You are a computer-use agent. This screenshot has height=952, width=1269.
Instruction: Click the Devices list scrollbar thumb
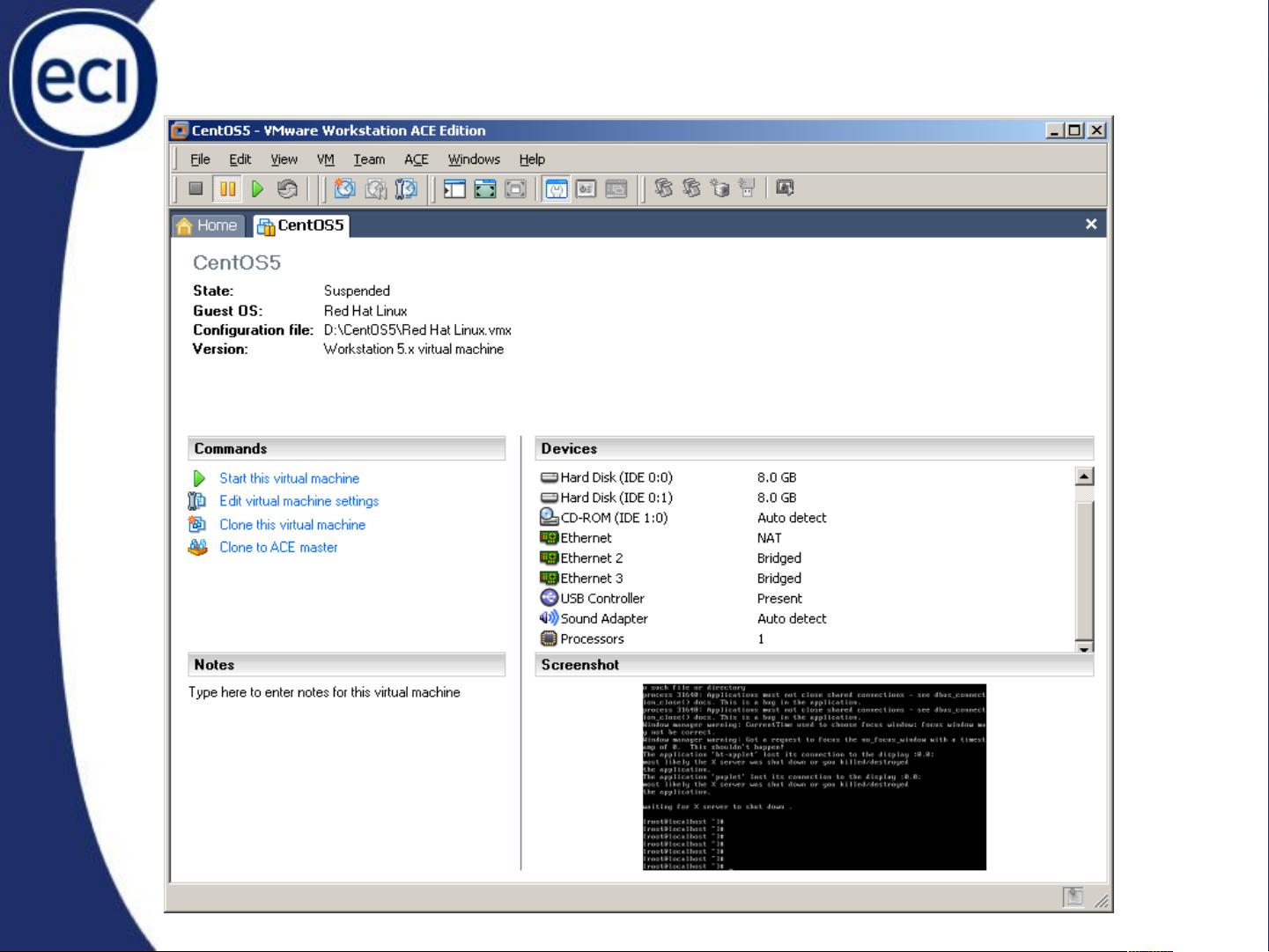[1085, 570]
